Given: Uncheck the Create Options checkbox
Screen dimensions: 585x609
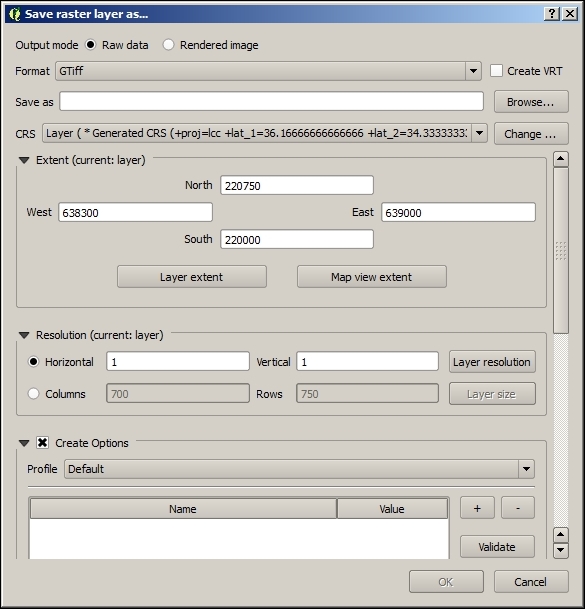Looking at the screenshot, I should 42,443.
